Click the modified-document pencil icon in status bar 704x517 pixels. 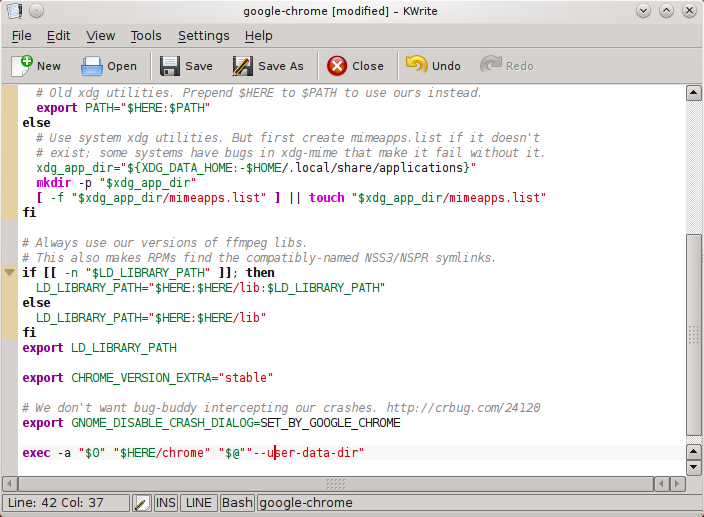coord(141,503)
